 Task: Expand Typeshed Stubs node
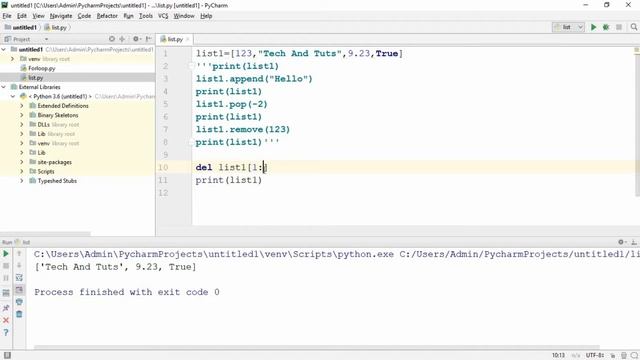point(22,181)
